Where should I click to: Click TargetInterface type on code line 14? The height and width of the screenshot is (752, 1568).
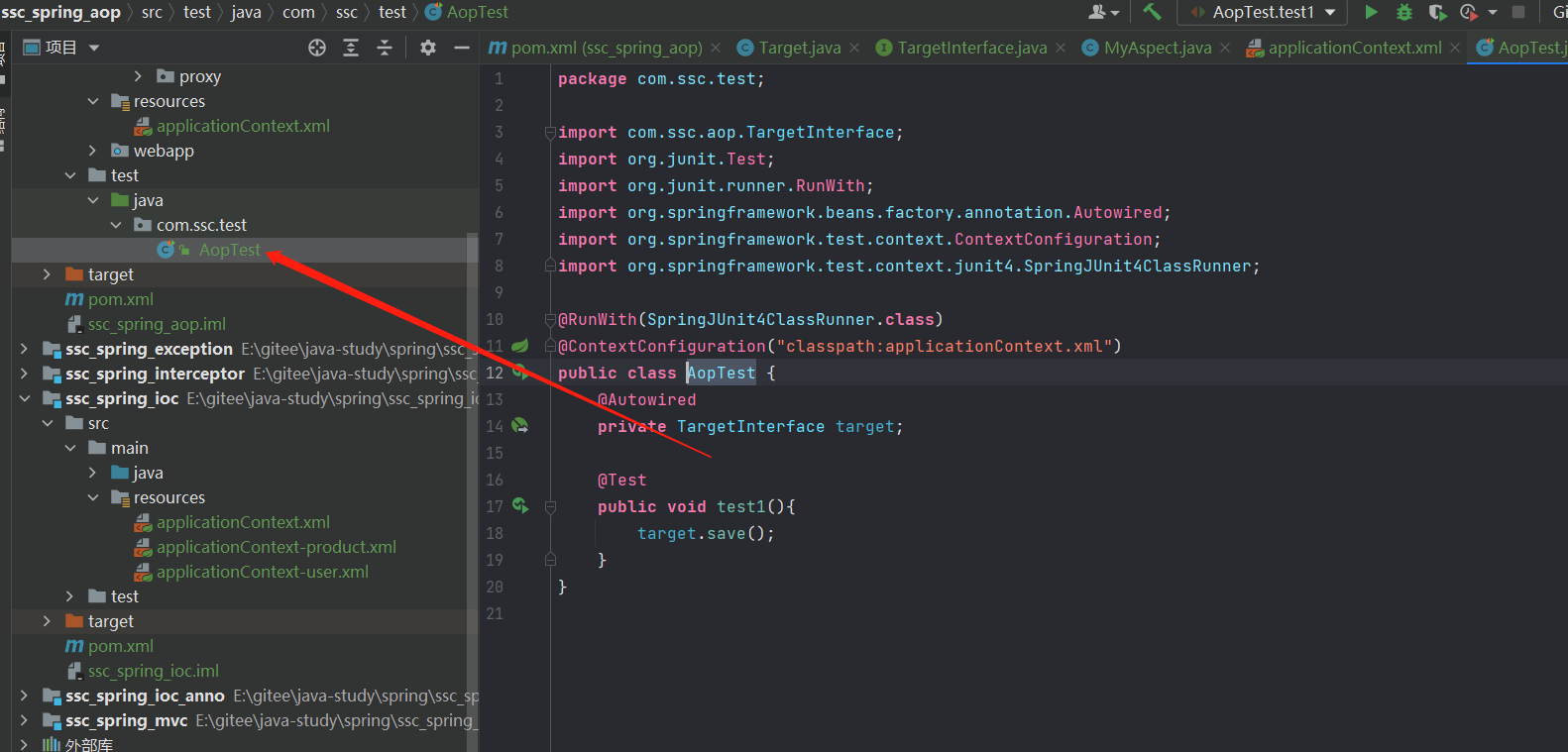pyautogui.click(x=750, y=426)
